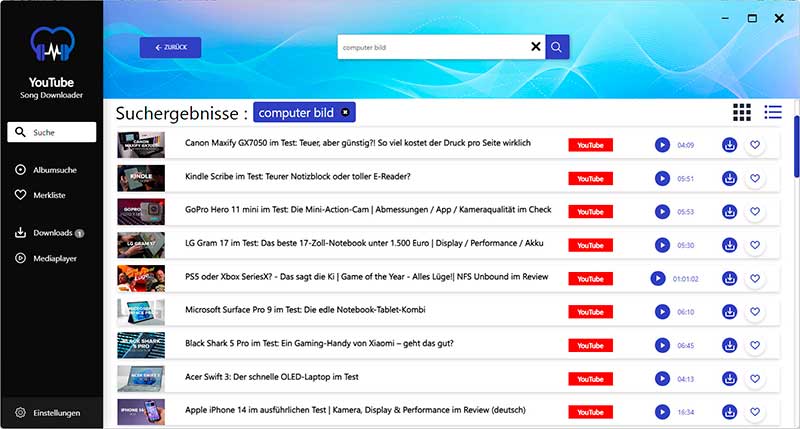Favorite the PS5 oder Xbox SeriesX result
This screenshot has width=800, height=429.
(x=755, y=279)
